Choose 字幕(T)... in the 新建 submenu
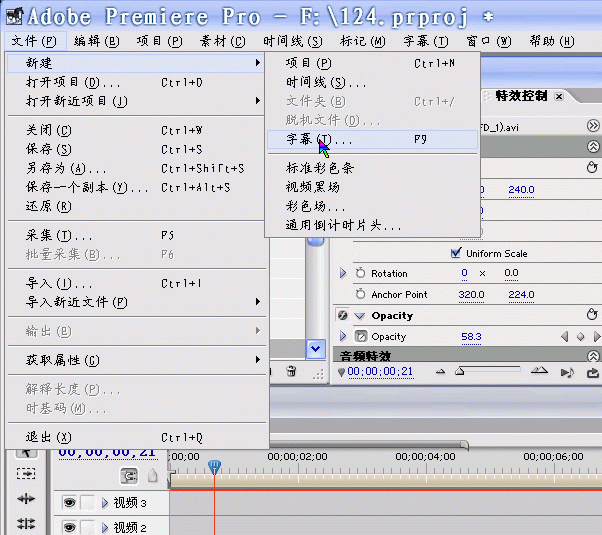 [372, 139]
